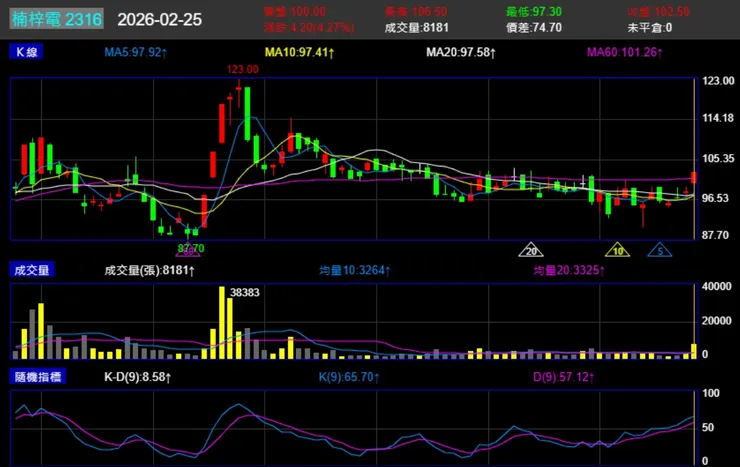This screenshot has height=467, width=740.
Task: Click the tall green candlestick below 123.00 peak
Action: coord(247,114)
